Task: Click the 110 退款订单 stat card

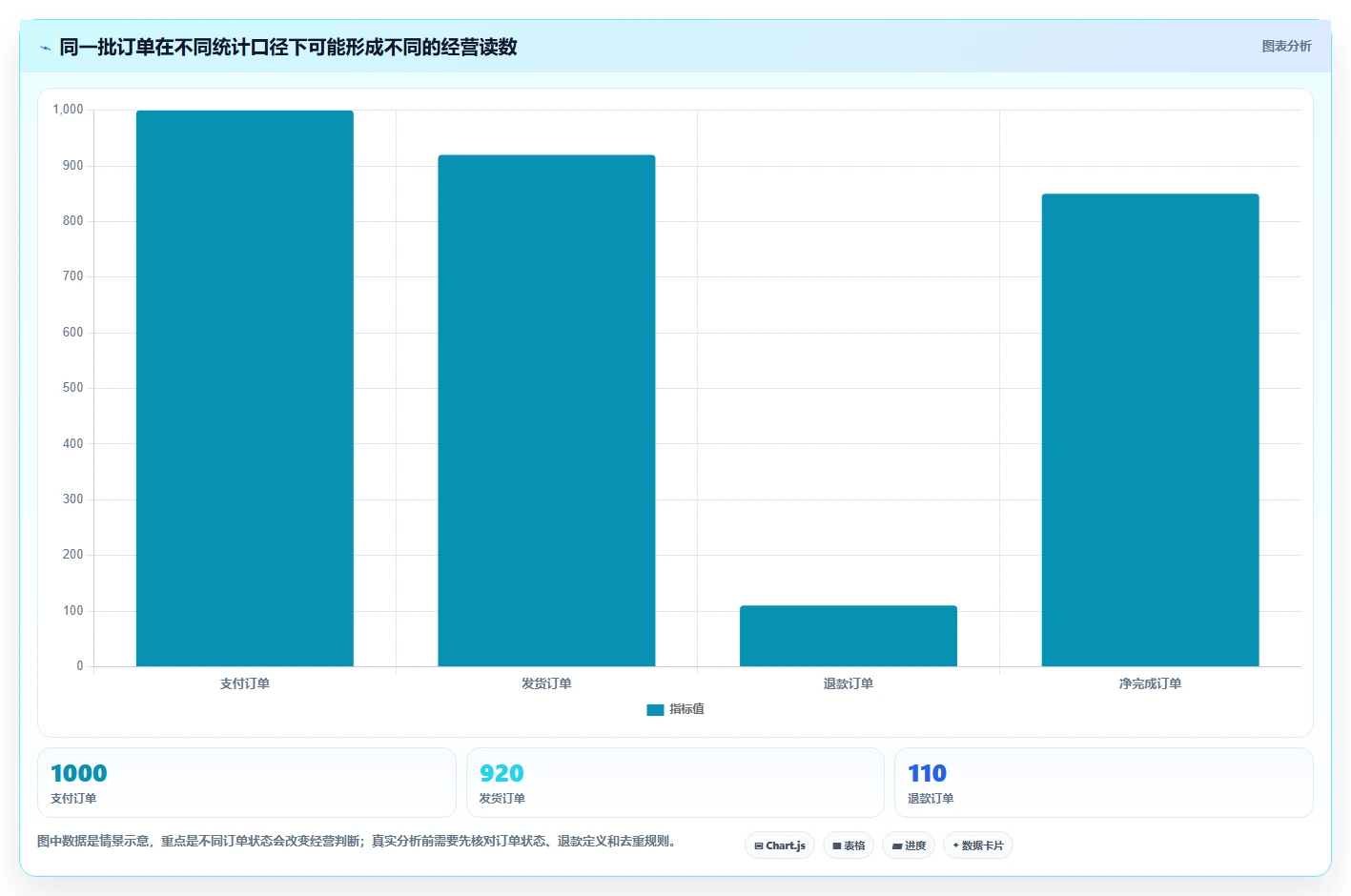Action: (1103, 783)
